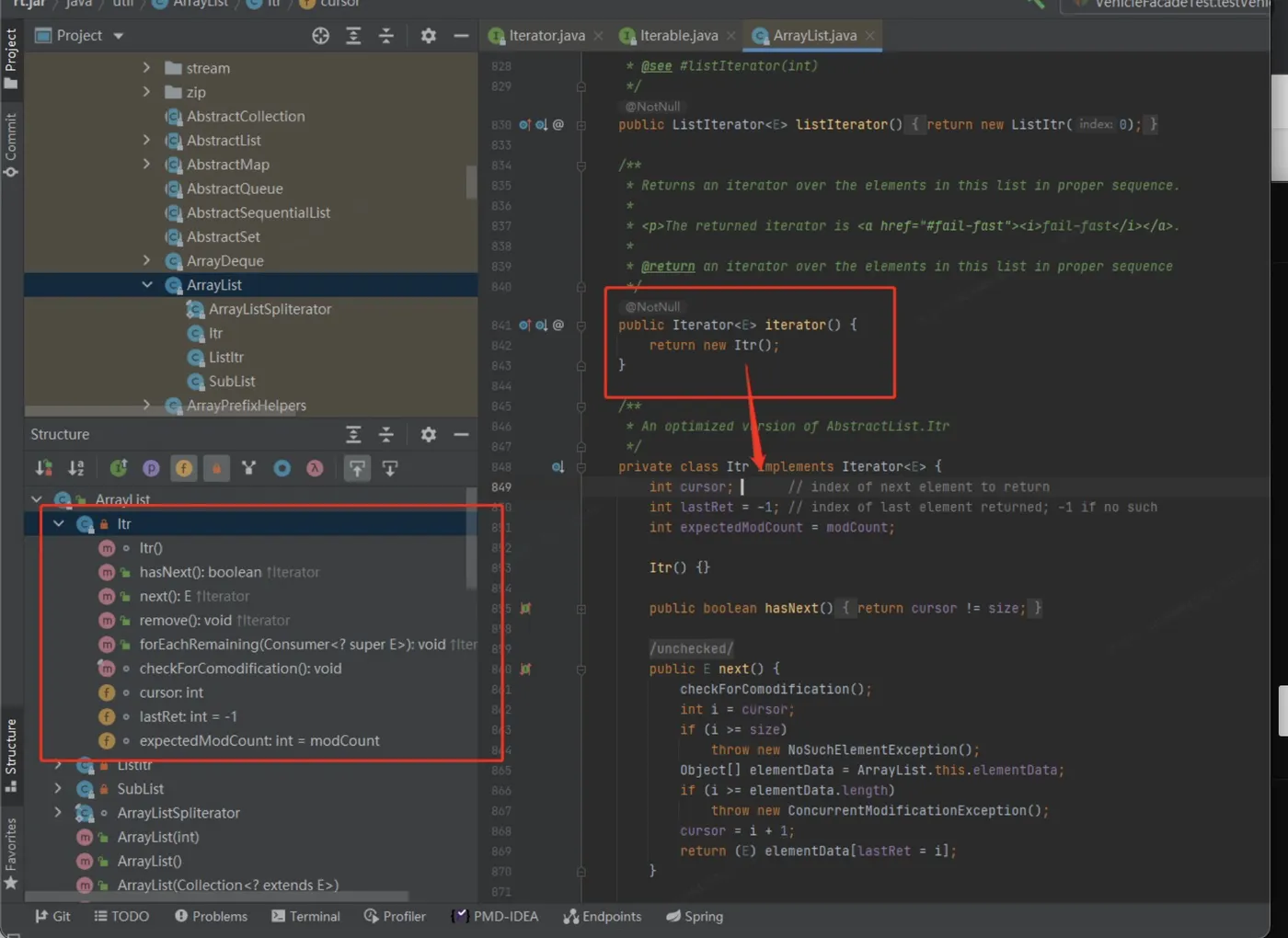Viewport: 1288px width, 938px height.
Task: Click Project side tab on left stripe
Action: 11,59
